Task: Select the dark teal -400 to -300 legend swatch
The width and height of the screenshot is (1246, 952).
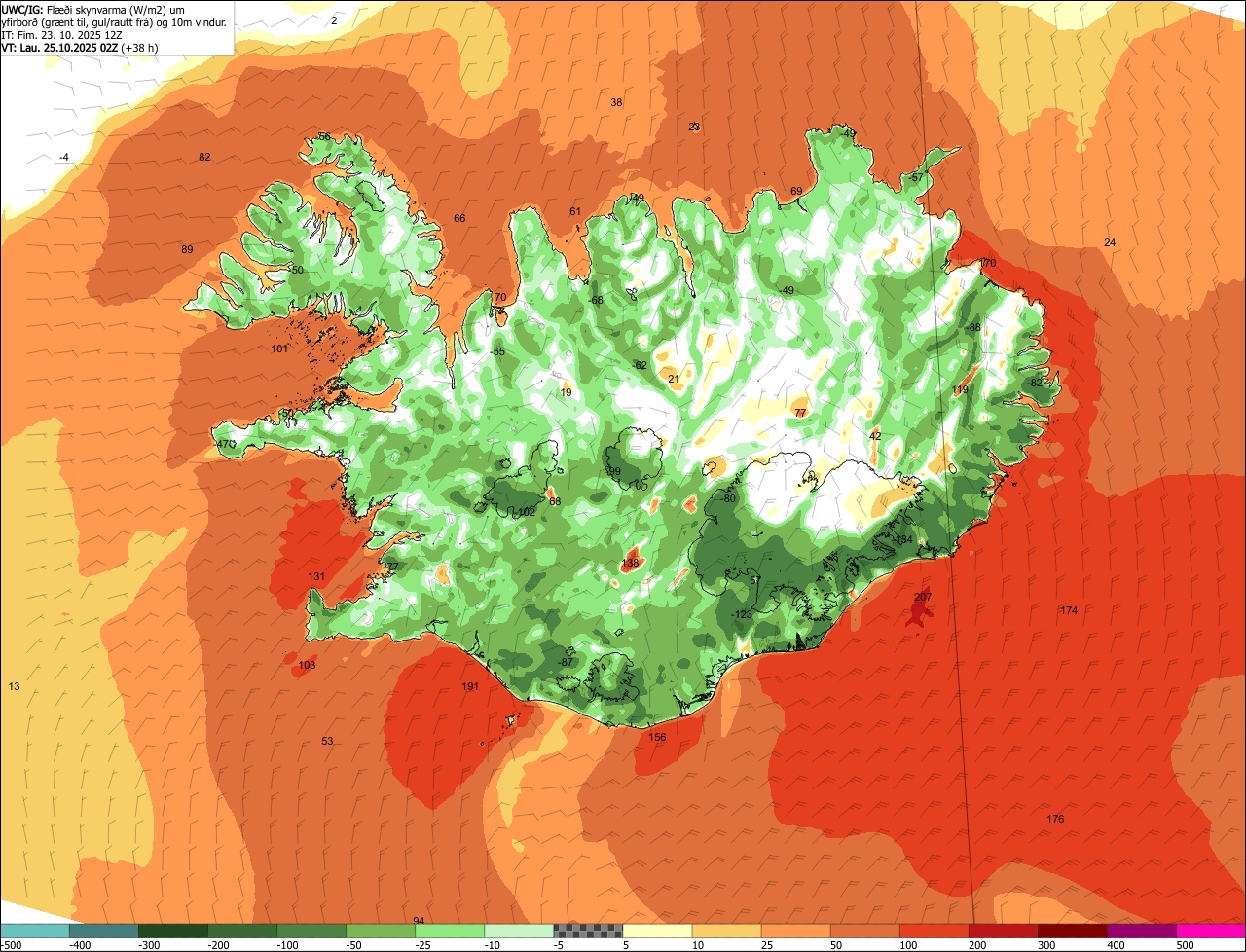Action: (104, 931)
